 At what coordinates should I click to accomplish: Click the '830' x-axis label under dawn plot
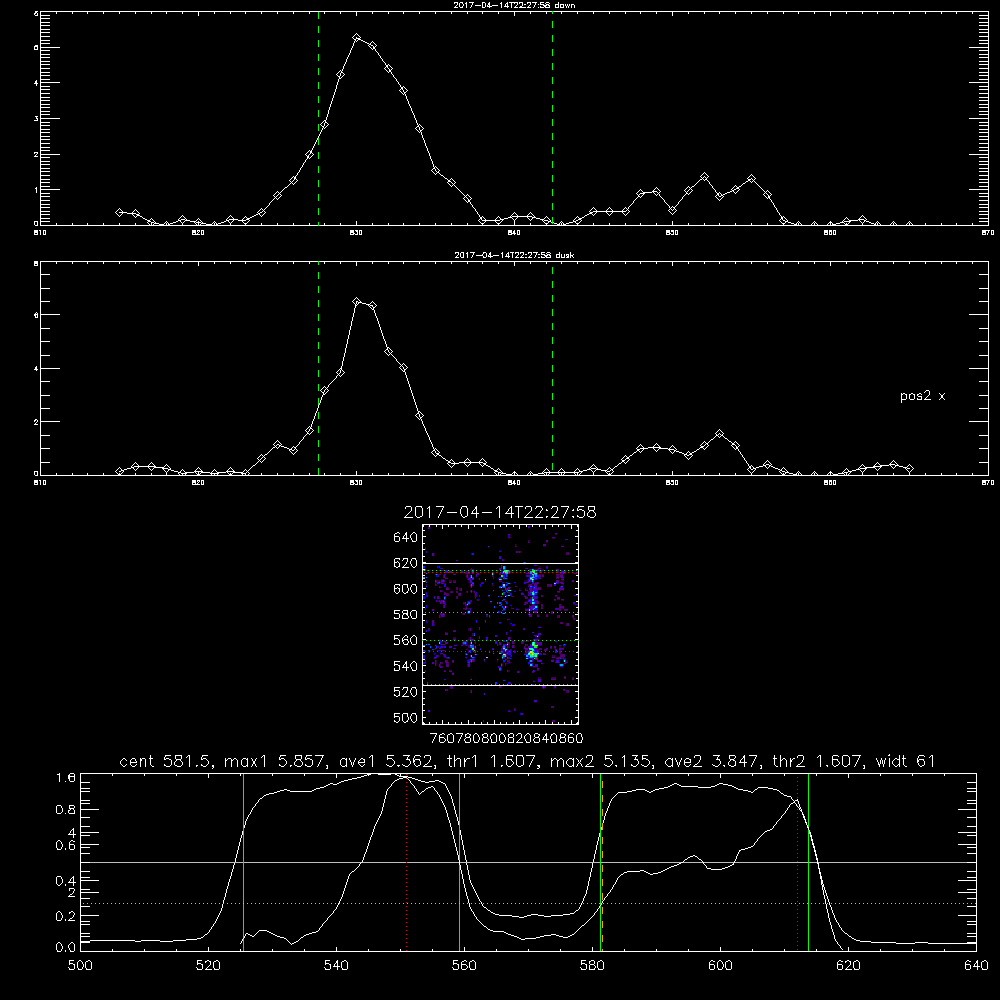[357, 233]
